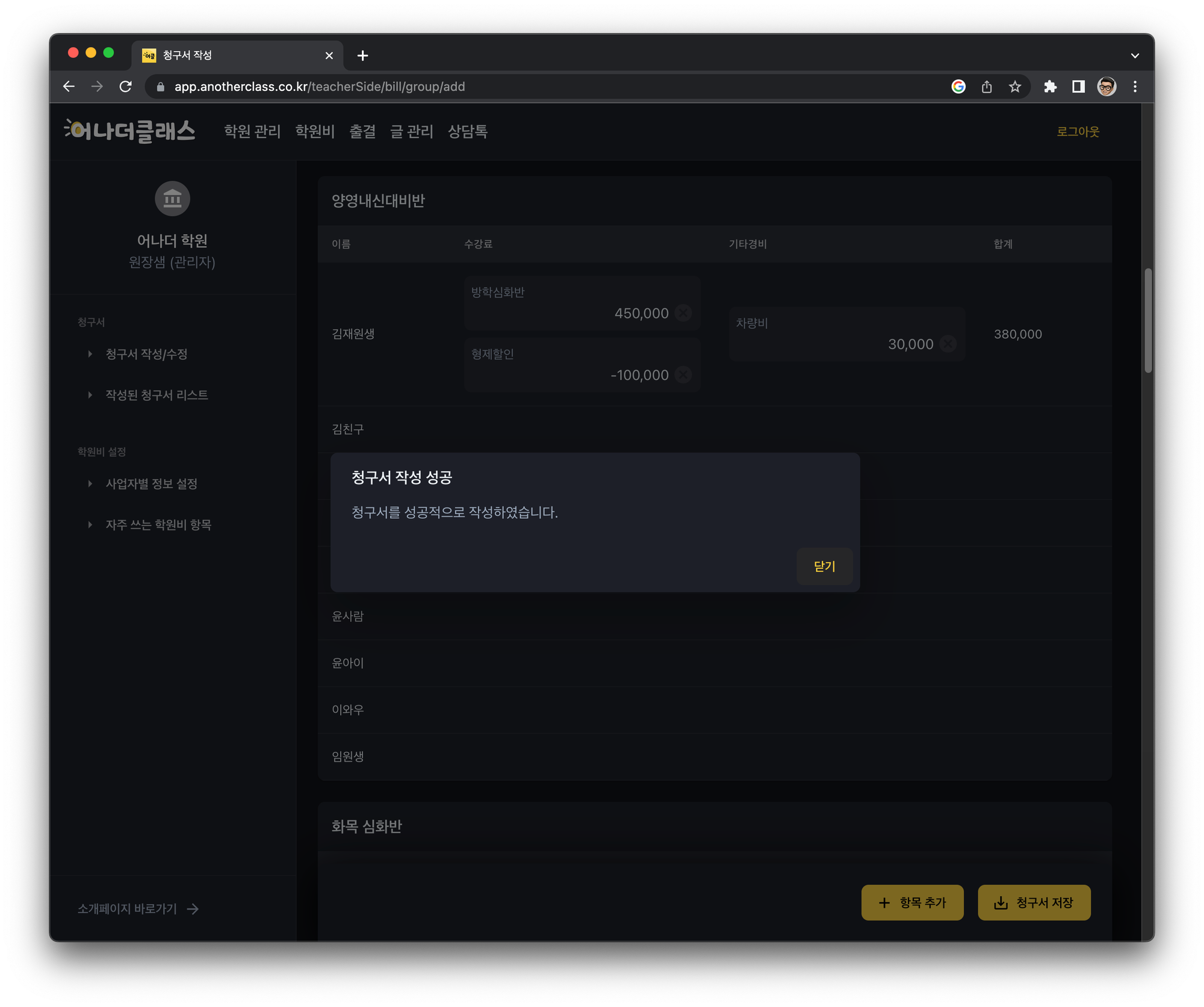
Task: Open the Chrome three-dot menu
Action: 1135,87
